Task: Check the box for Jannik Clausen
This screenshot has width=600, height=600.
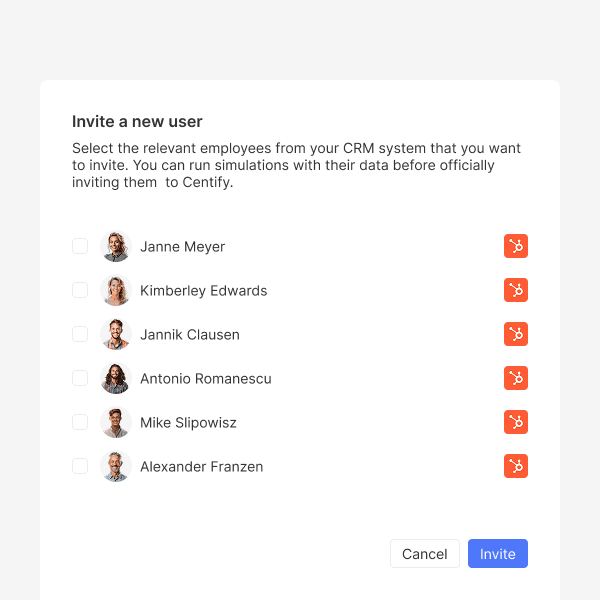Action: tap(80, 335)
